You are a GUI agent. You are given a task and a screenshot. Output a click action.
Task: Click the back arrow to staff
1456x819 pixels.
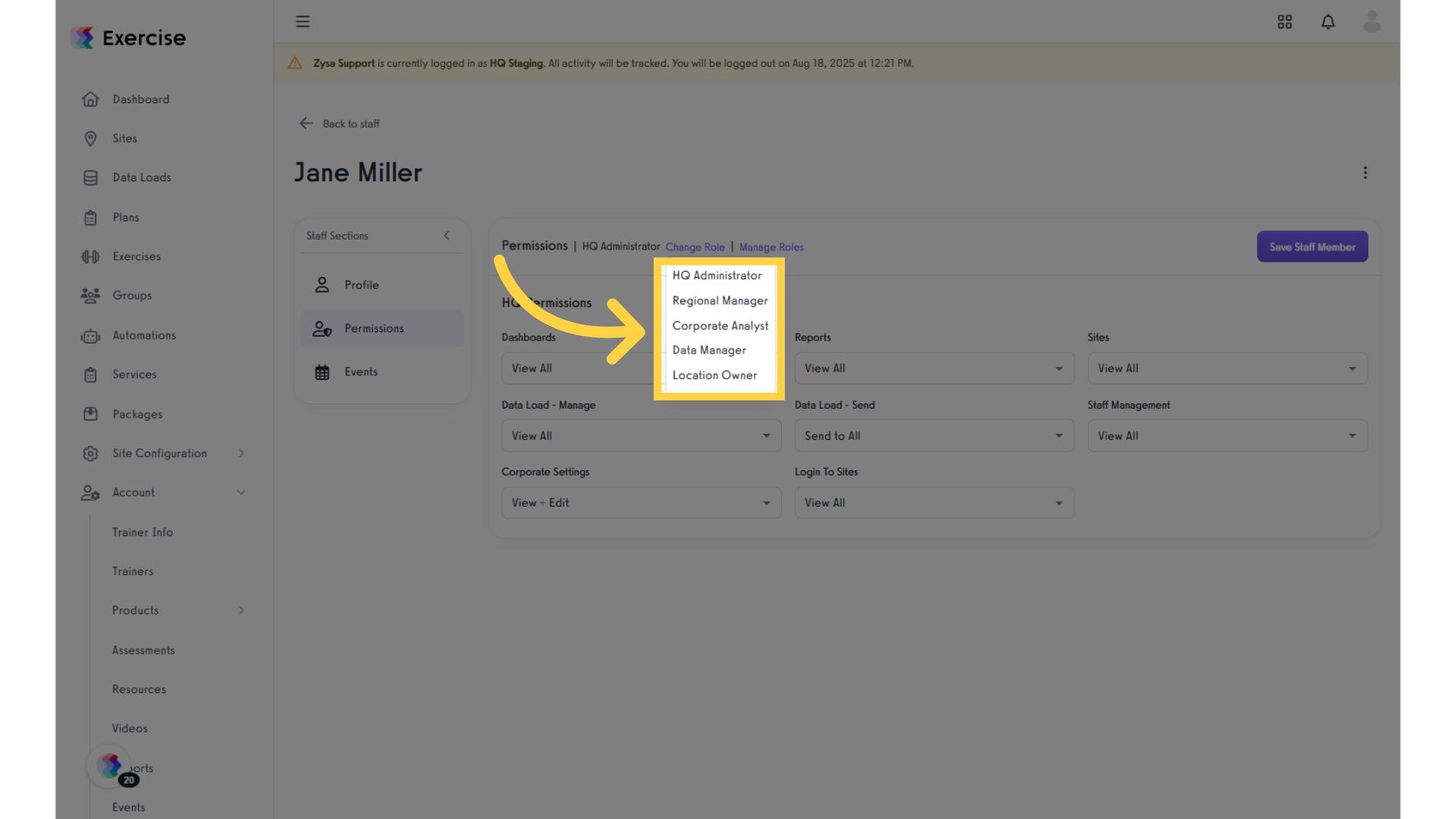306,124
